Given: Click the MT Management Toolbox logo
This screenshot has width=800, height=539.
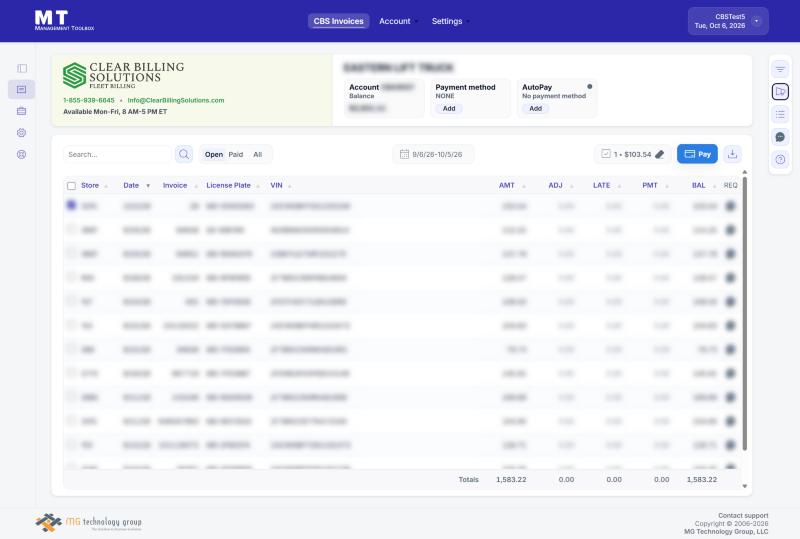Looking at the screenshot, I should click(64, 21).
